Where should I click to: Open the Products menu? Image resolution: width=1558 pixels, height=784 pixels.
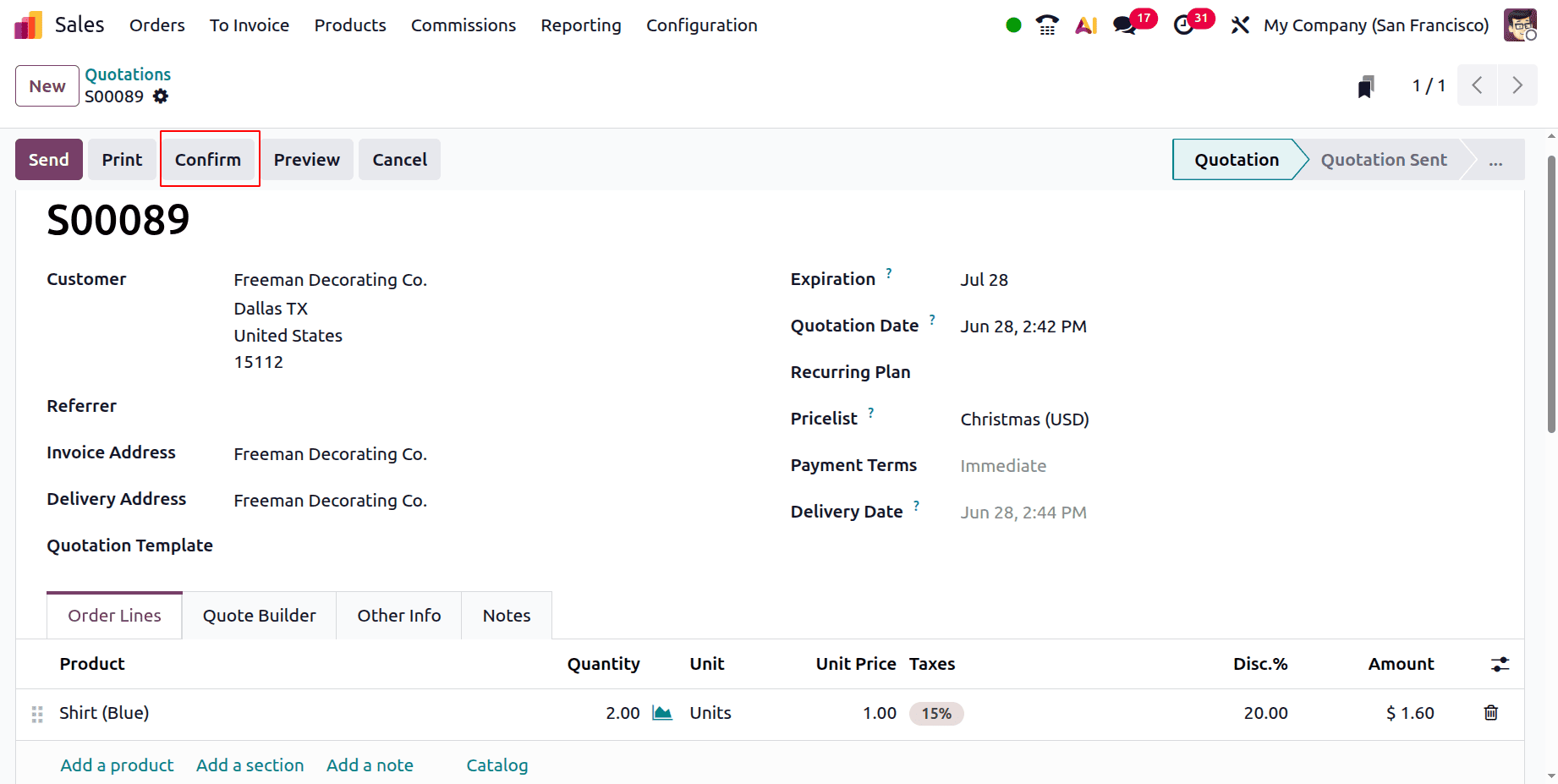pyautogui.click(x=350, y=25)
